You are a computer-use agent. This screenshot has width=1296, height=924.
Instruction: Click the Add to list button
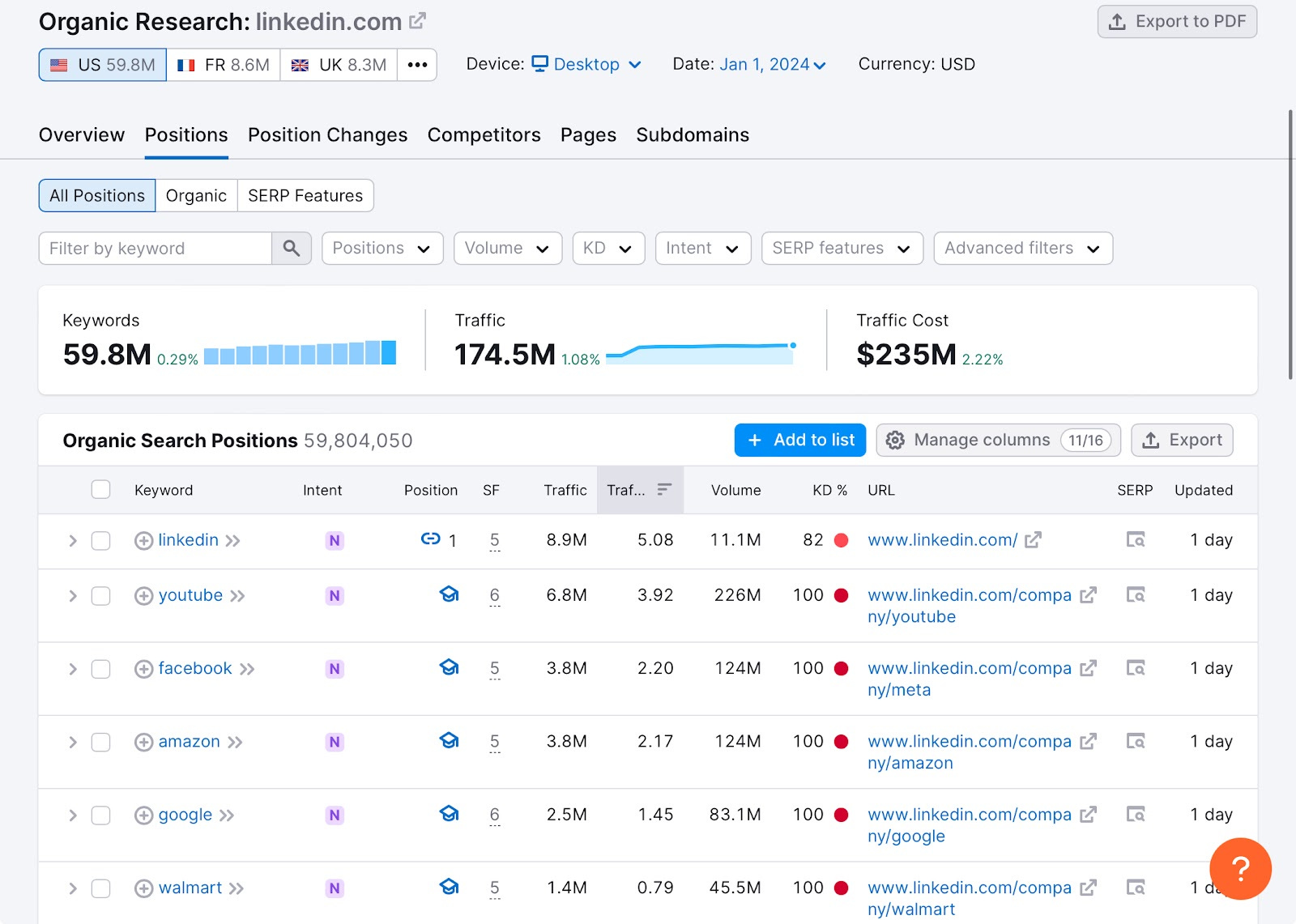[x=800, y=440]
